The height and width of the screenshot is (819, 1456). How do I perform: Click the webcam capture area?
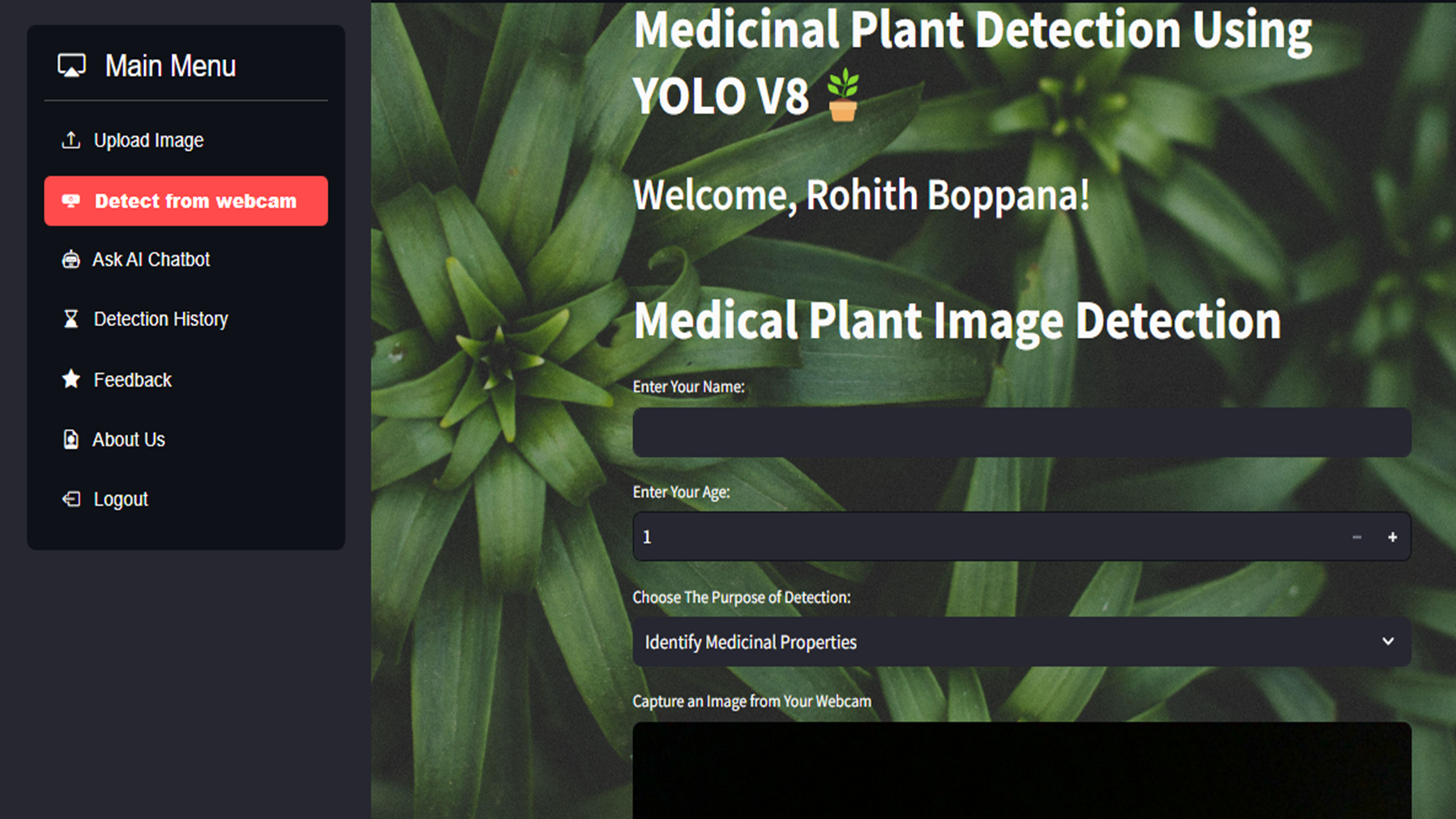click(1019, 772)
